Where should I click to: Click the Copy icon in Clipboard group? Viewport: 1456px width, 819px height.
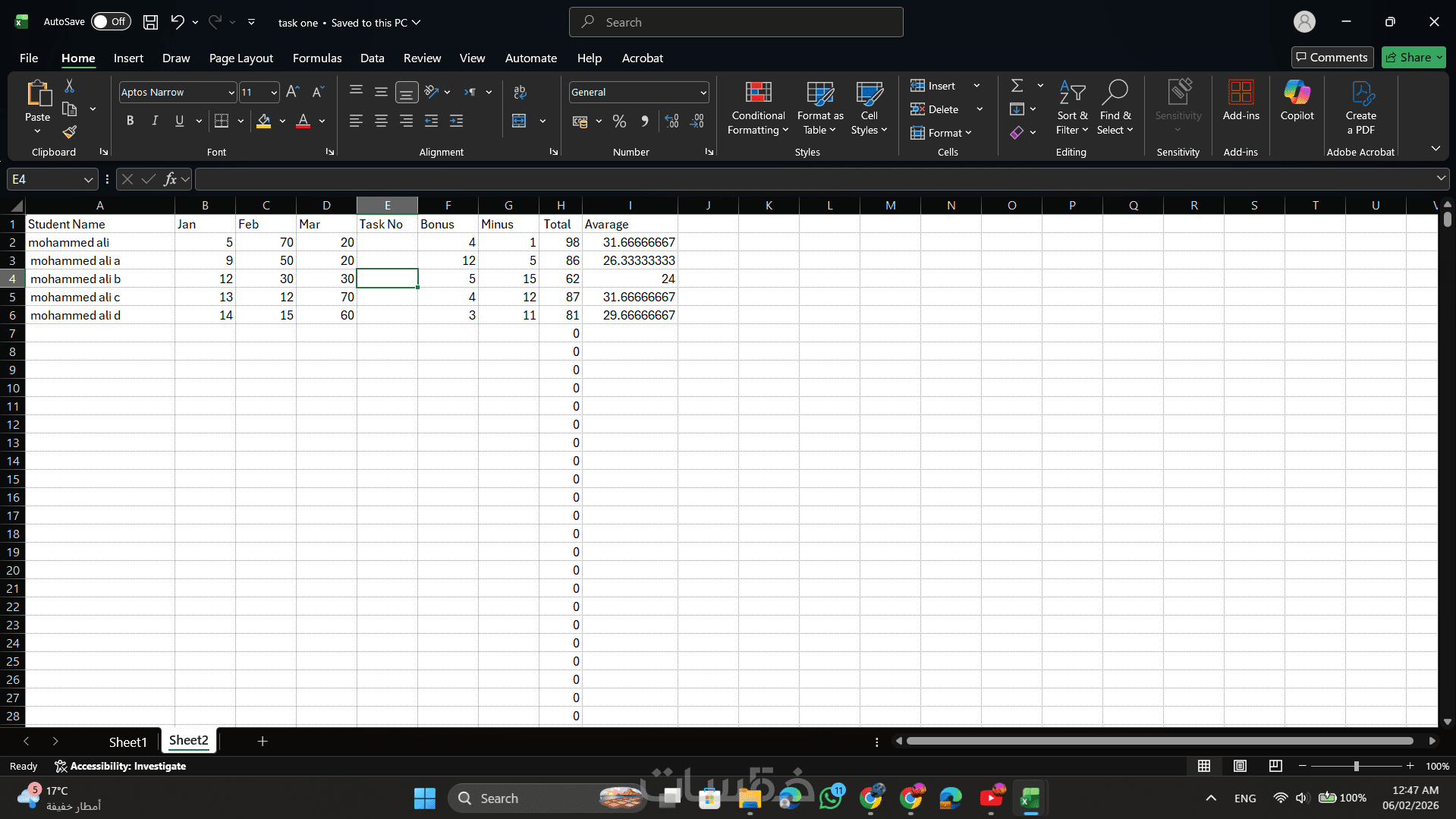point(69,109)
